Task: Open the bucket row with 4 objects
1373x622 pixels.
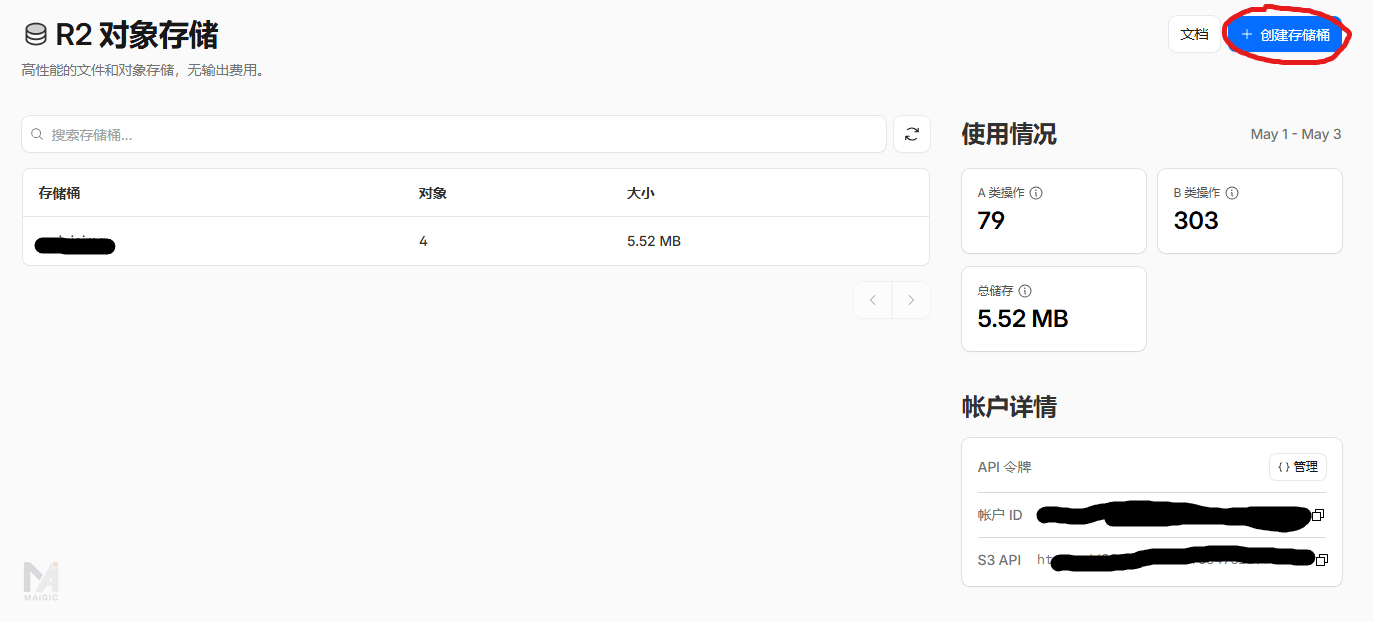Action: click(x=476, y=241)
